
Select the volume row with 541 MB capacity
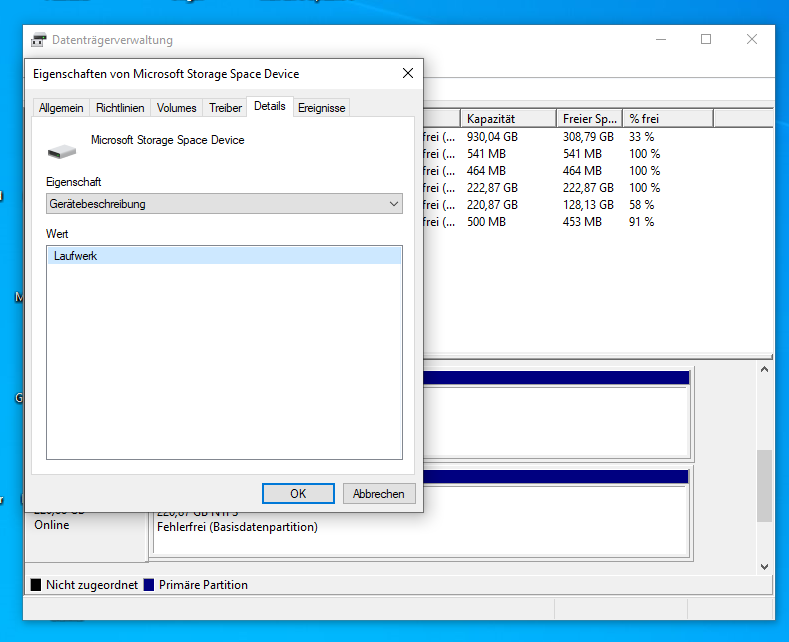click(598, 154)
